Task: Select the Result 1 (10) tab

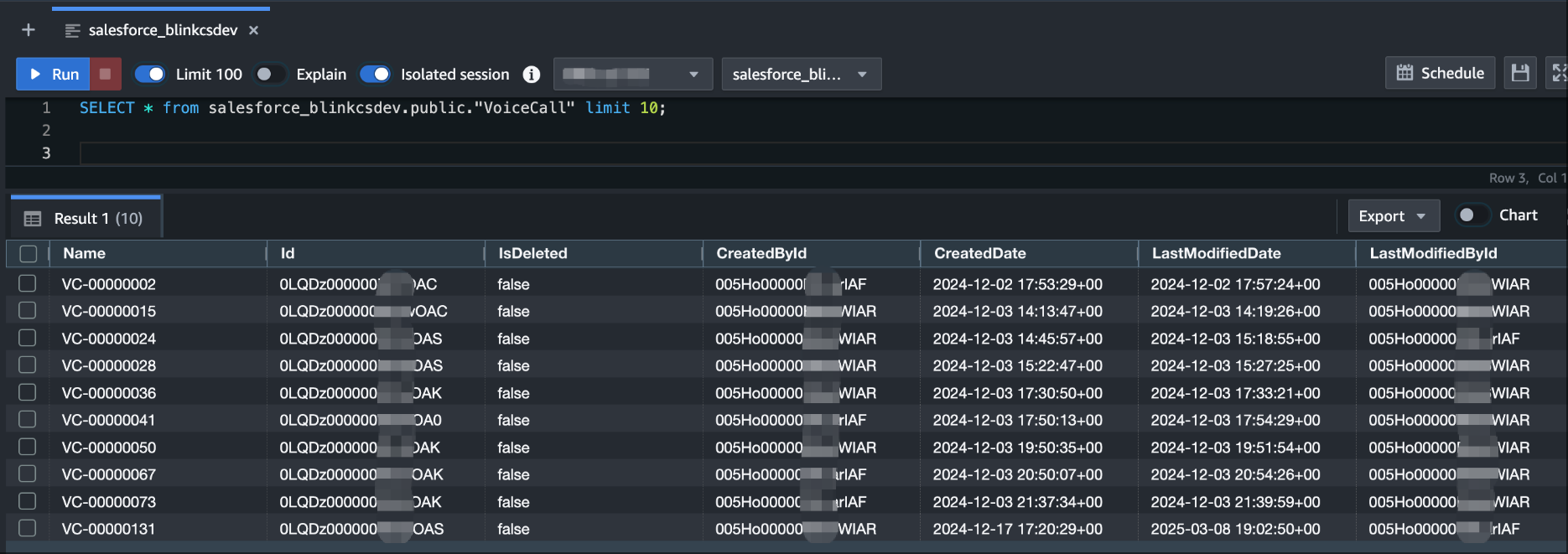Action: [85, 219]
